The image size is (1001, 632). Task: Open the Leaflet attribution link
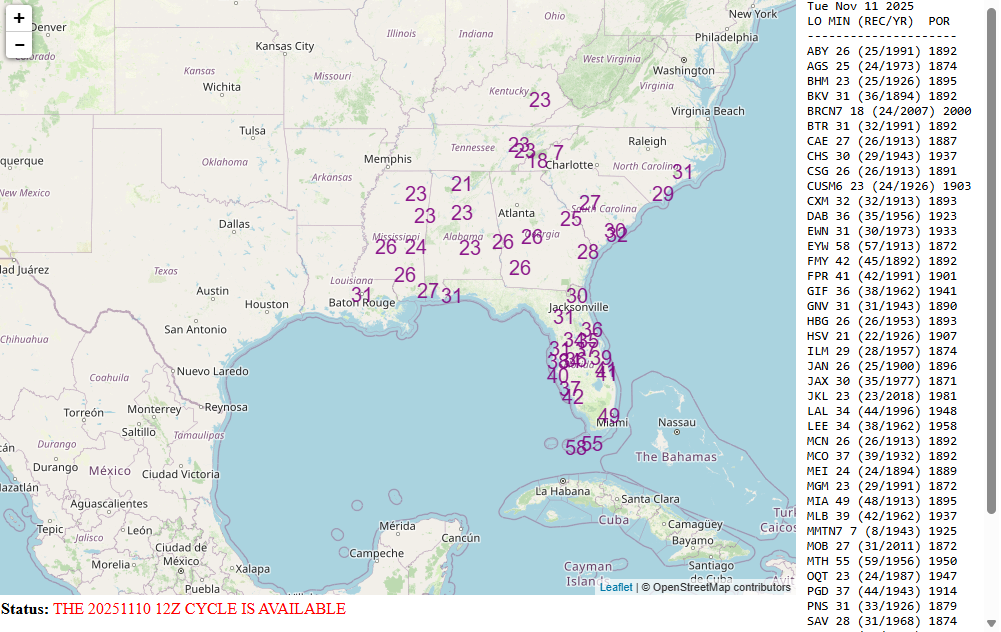615,587
